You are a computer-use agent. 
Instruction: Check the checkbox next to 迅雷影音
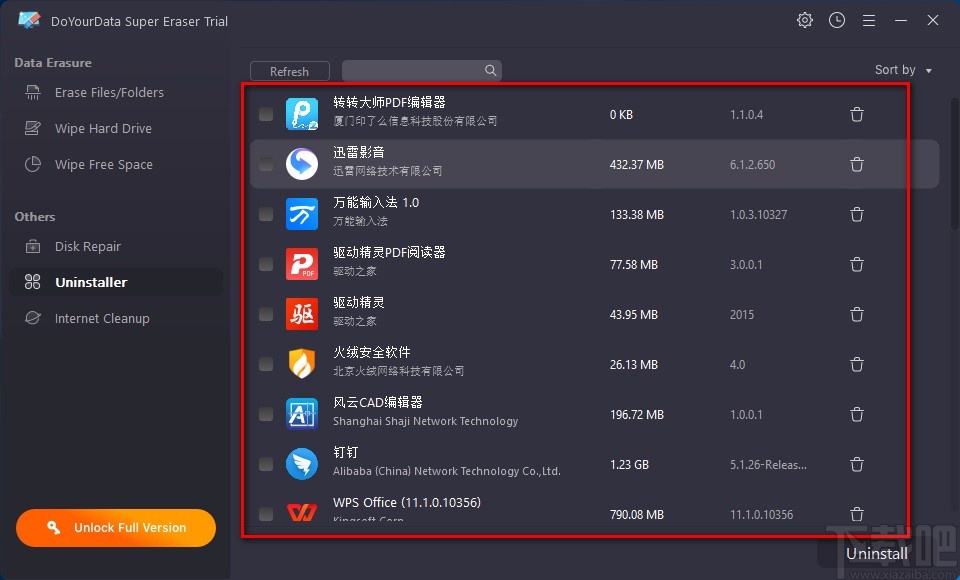point(265,164)
